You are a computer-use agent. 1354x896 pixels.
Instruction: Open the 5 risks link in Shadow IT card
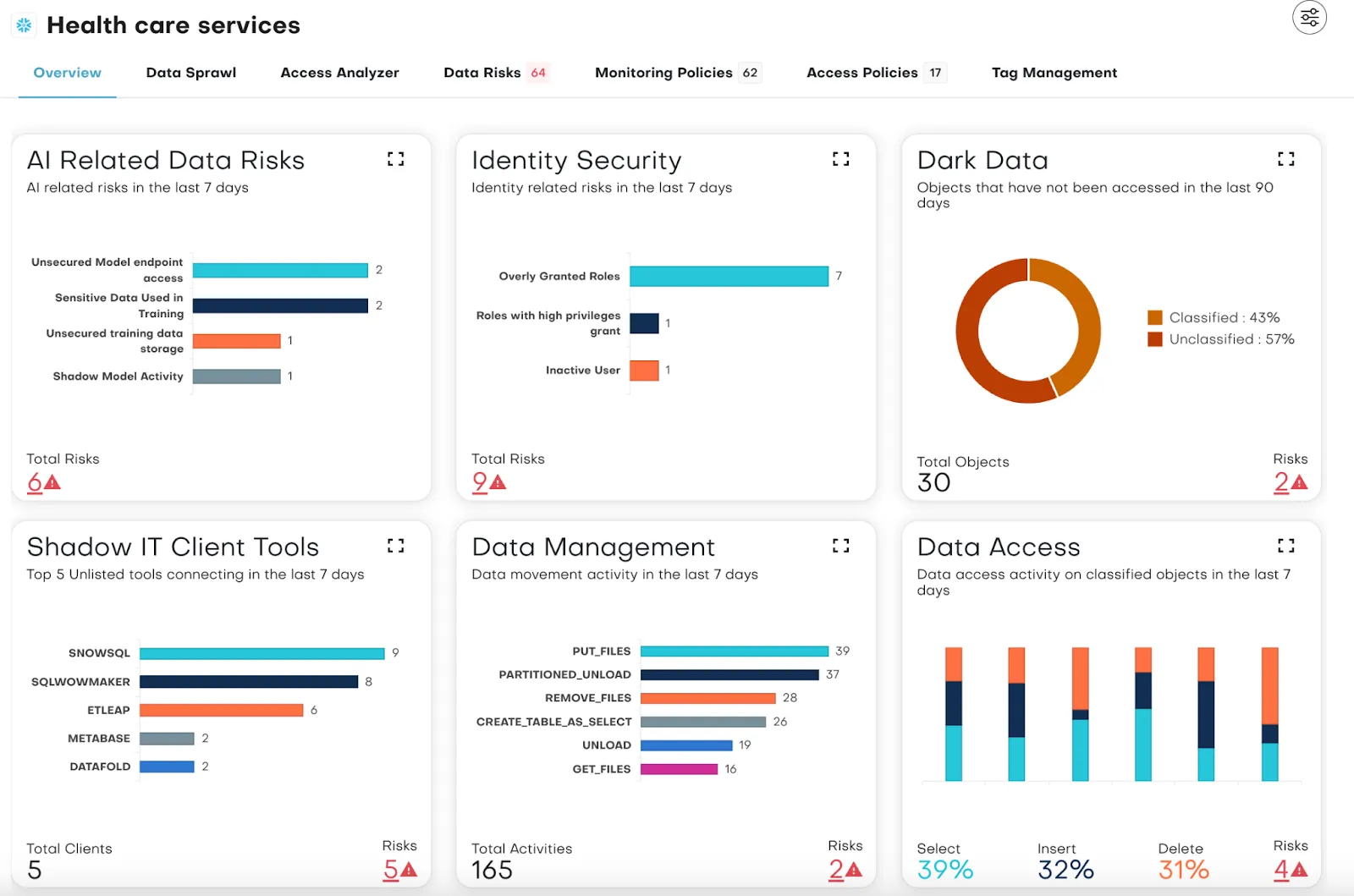pos(392,869)
